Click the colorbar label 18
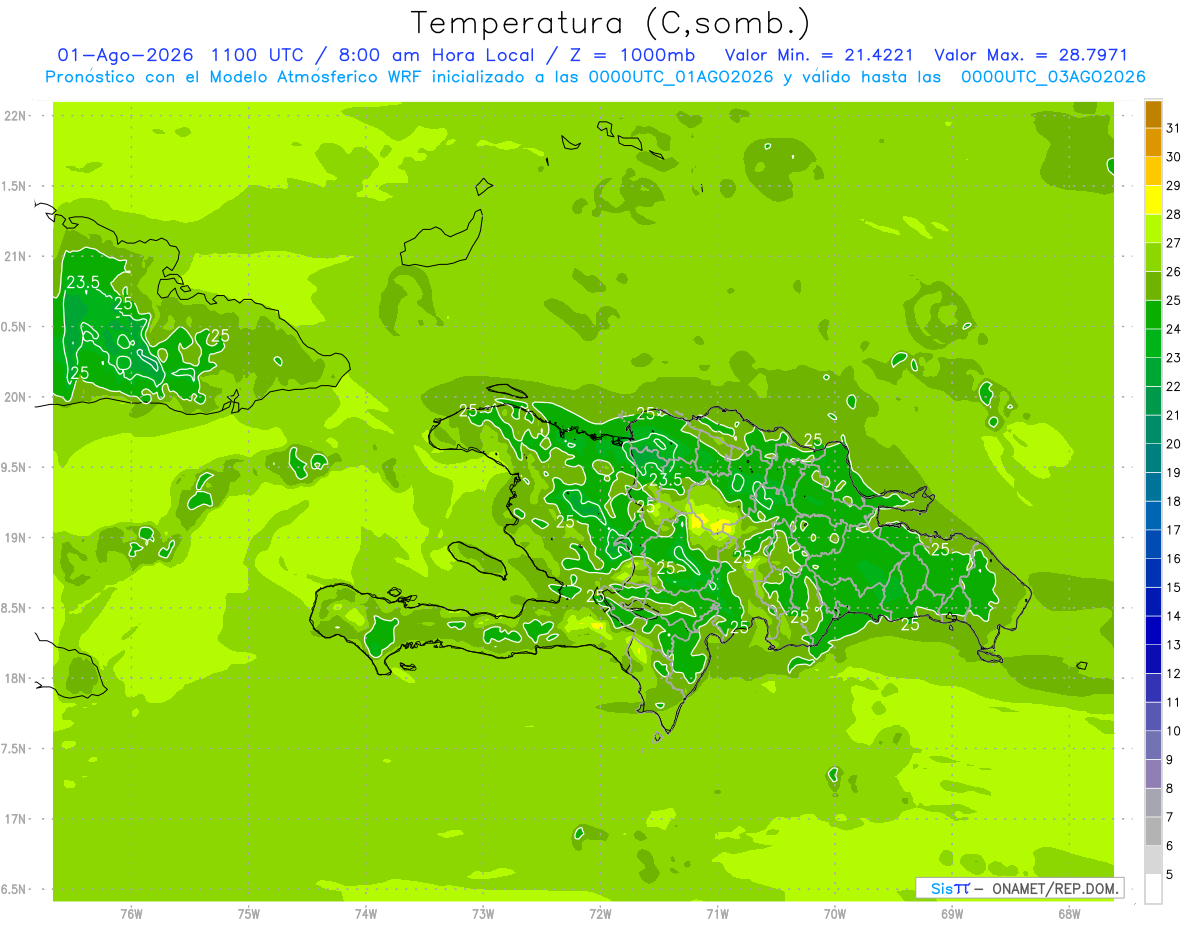This screenshot has height=927, width=1200. coord(1173,501)
